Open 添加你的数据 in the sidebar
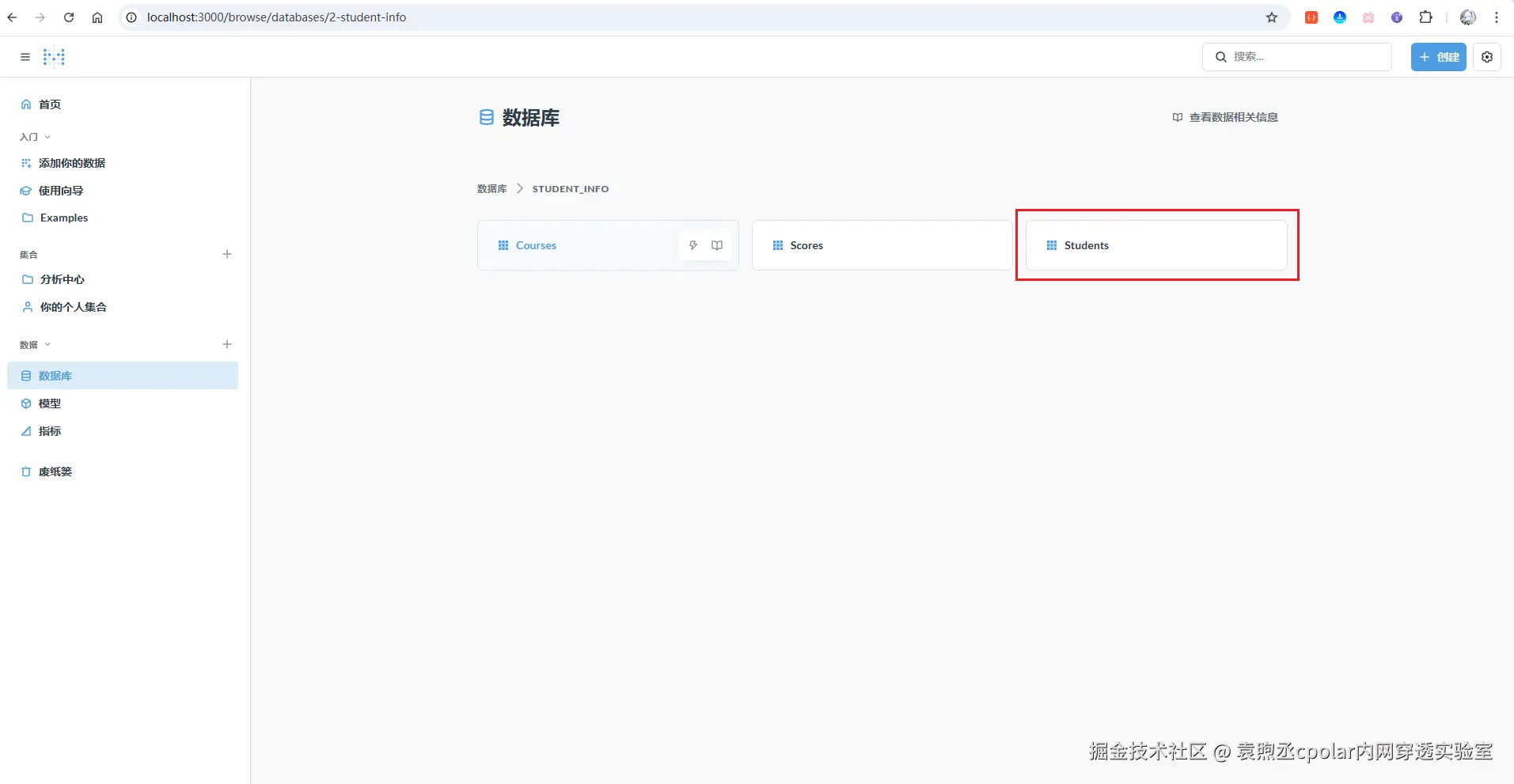The height and width of the screenshot is (784, 1514). [123, 163]
